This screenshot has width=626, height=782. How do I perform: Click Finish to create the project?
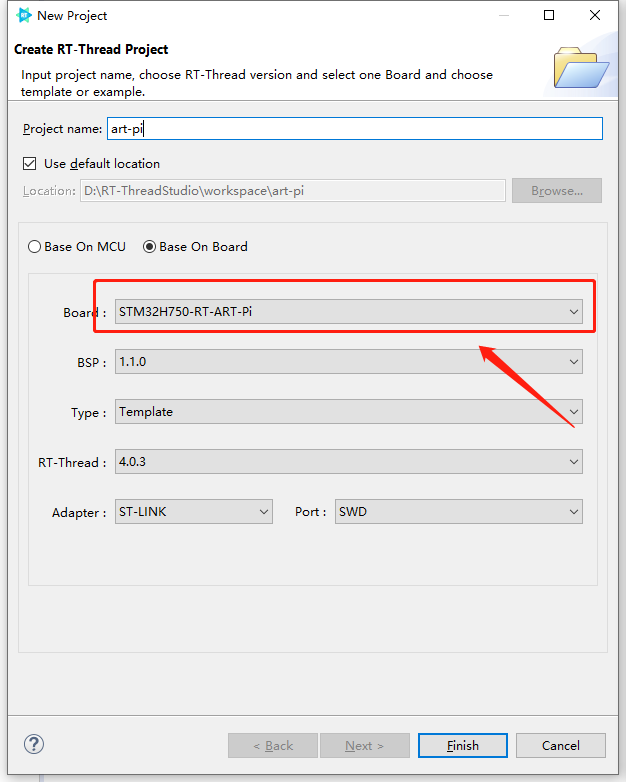463,746
